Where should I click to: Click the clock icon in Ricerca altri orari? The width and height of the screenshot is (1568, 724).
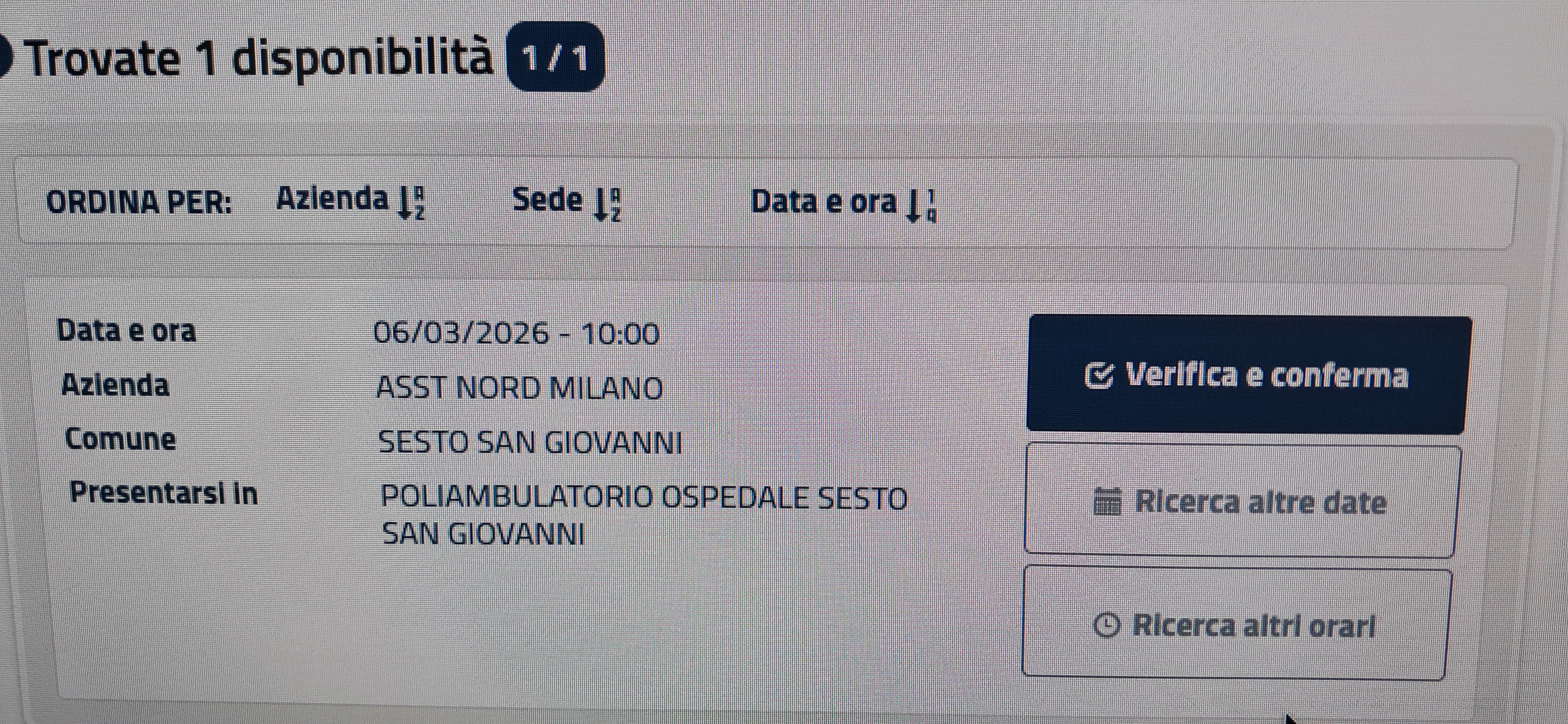pos(1106,625)
